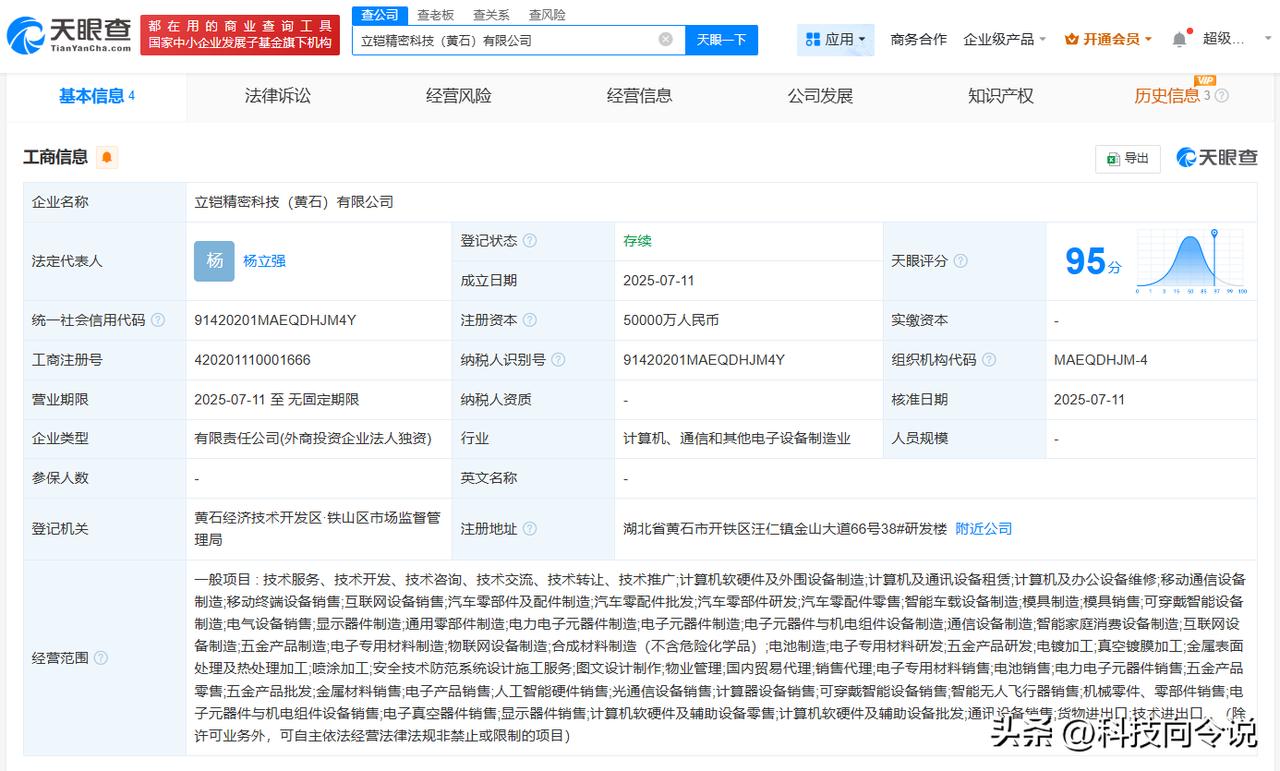Click help icon beside 统一社会信用代码
1280x771 pixels.
point(158,321)
